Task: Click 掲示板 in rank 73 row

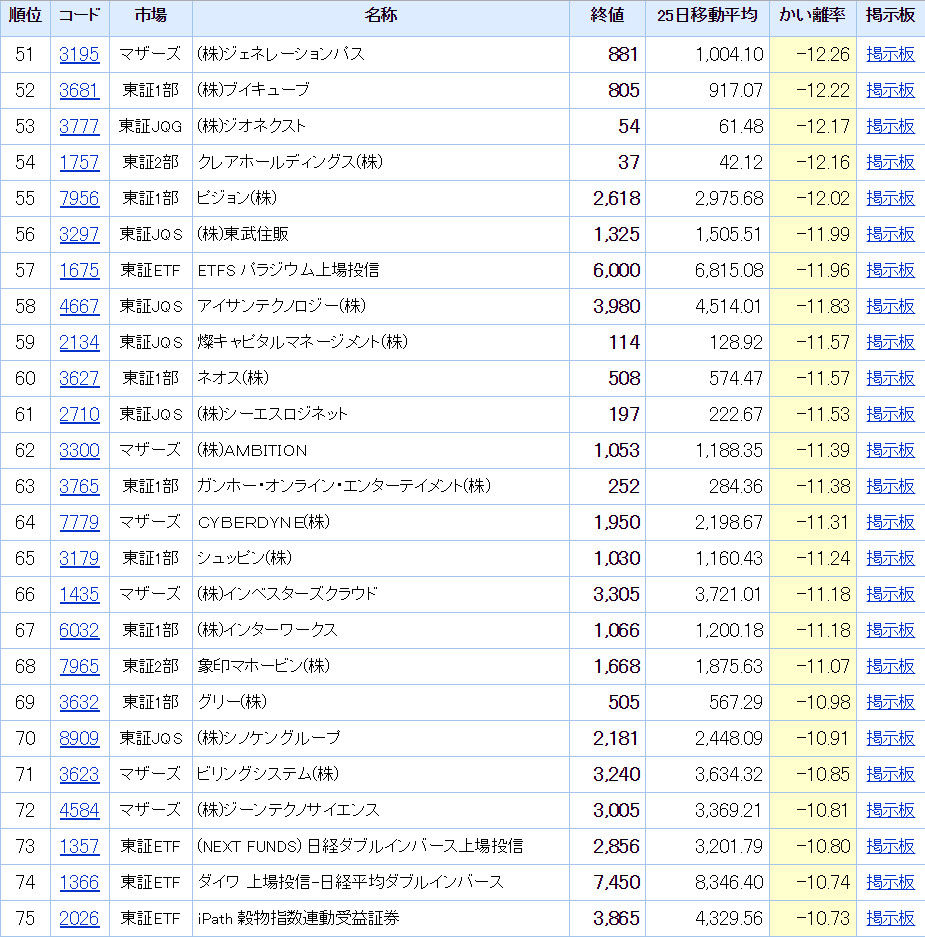Action: [890, 846]
